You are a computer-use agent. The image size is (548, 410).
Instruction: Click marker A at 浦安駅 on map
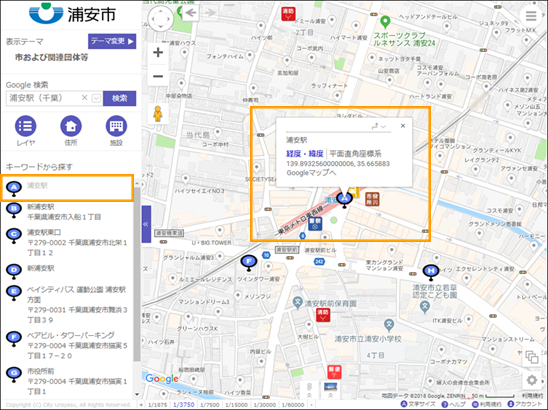[x=345, y=200]
